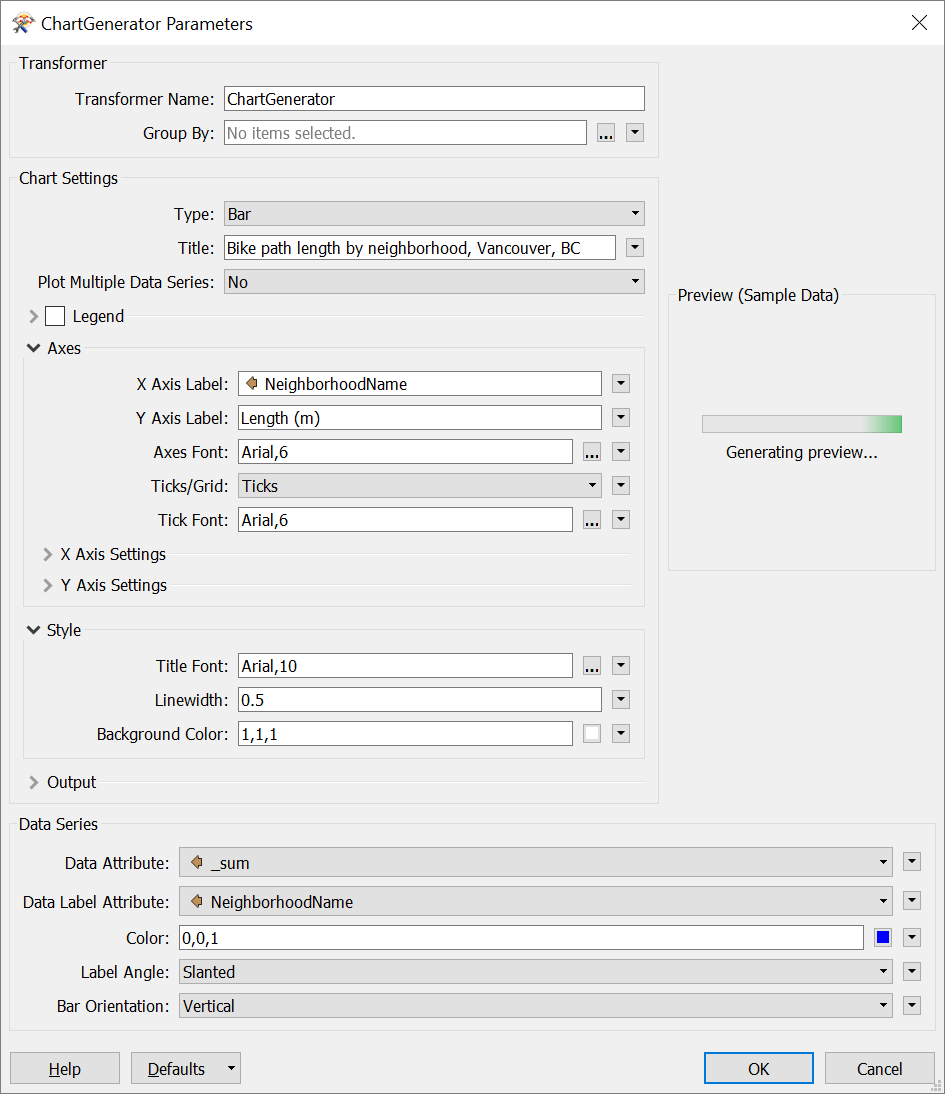This screenshot has height=1094, width=945.
Task: Collapse the Style section
Action: (x=34, y=630)
